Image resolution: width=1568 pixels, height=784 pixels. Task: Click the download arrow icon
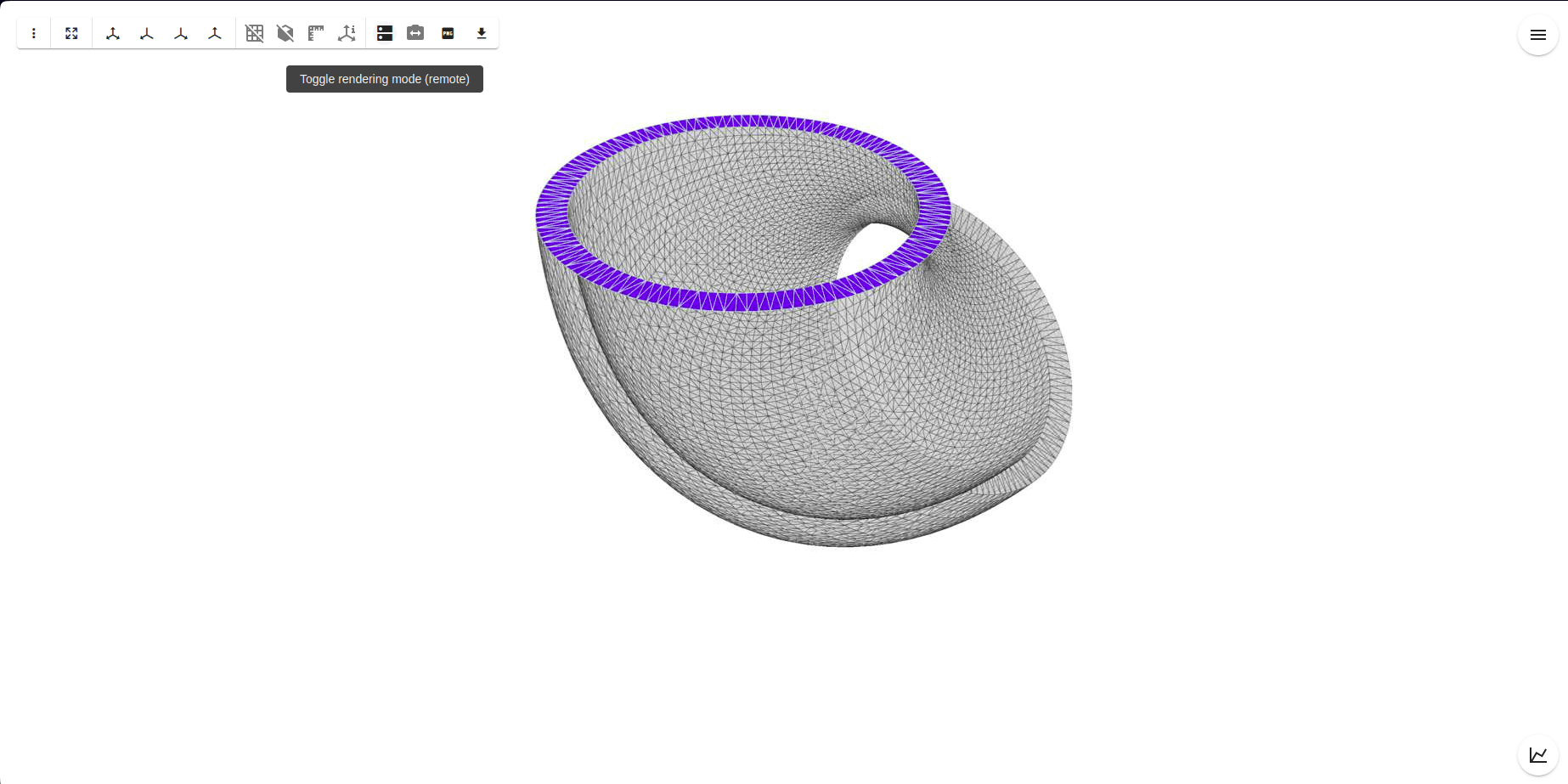[x=482, y=33]
